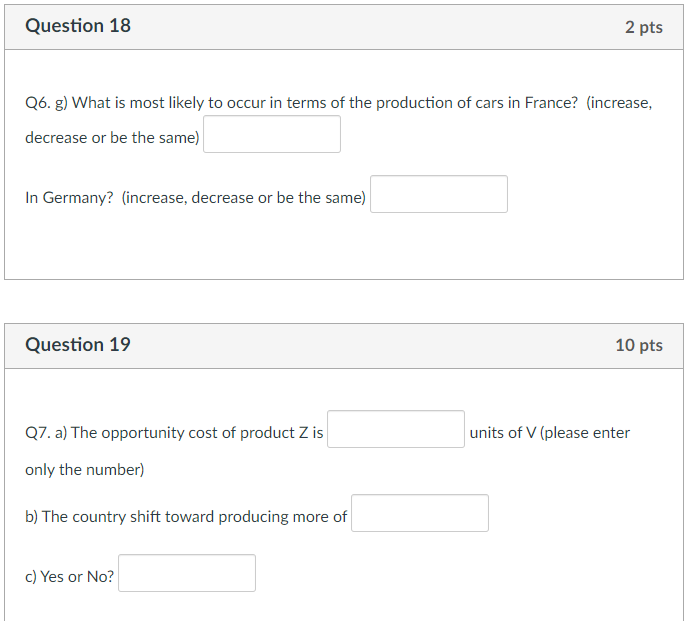This screenshot has height=621, width=695.
Task: Click the 'c) Yes or No?' label
Action: [70, 577]
